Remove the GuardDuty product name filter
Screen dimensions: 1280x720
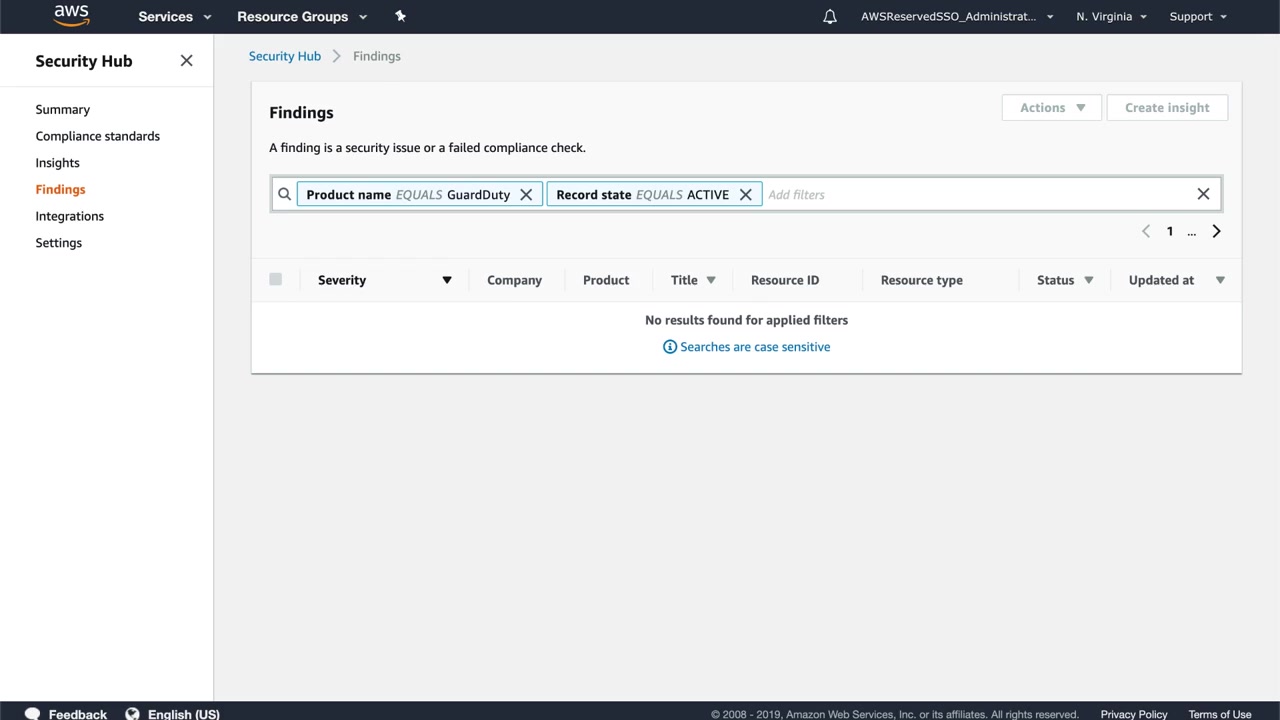click(526, 195)
